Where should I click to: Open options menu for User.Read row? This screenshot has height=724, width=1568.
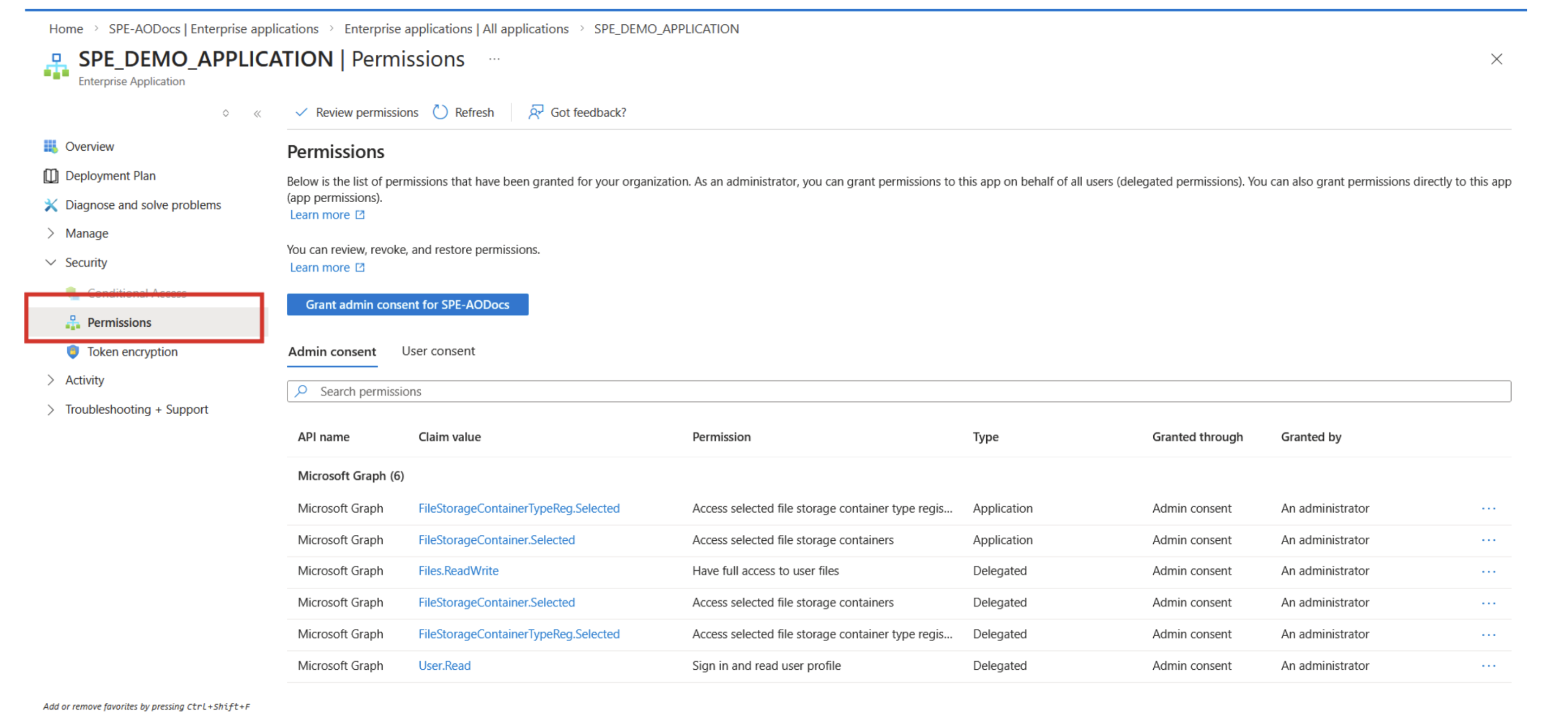click(1488, 666)
